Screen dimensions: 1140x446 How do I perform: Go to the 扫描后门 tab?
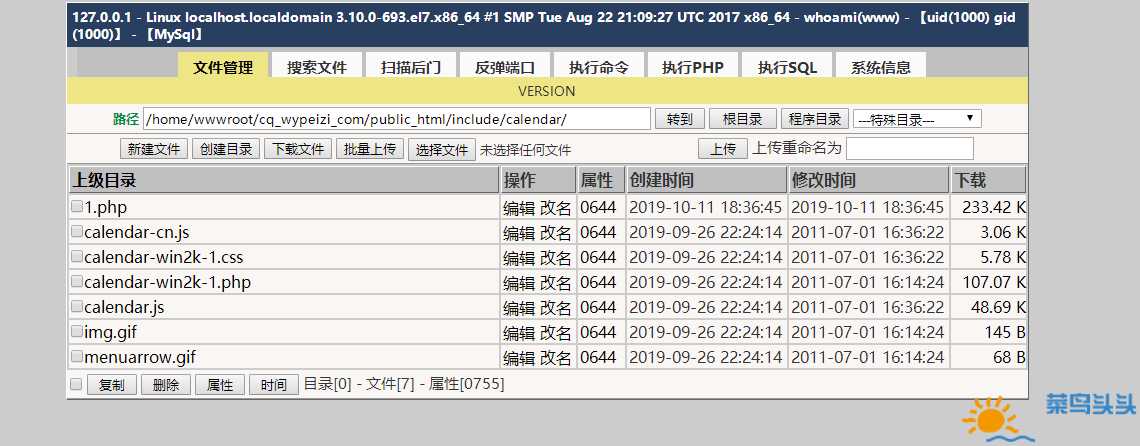pyautogui.click(x=411, y=66)
